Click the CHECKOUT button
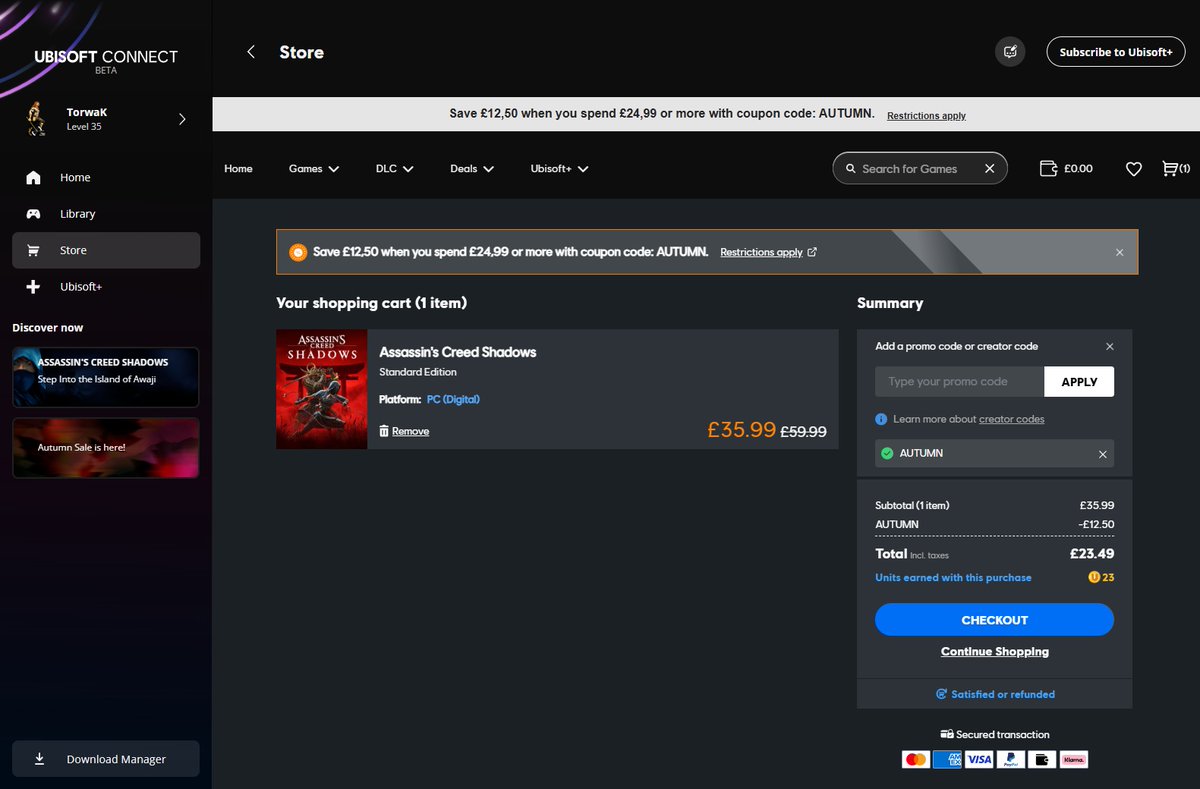 click(994, 620)
